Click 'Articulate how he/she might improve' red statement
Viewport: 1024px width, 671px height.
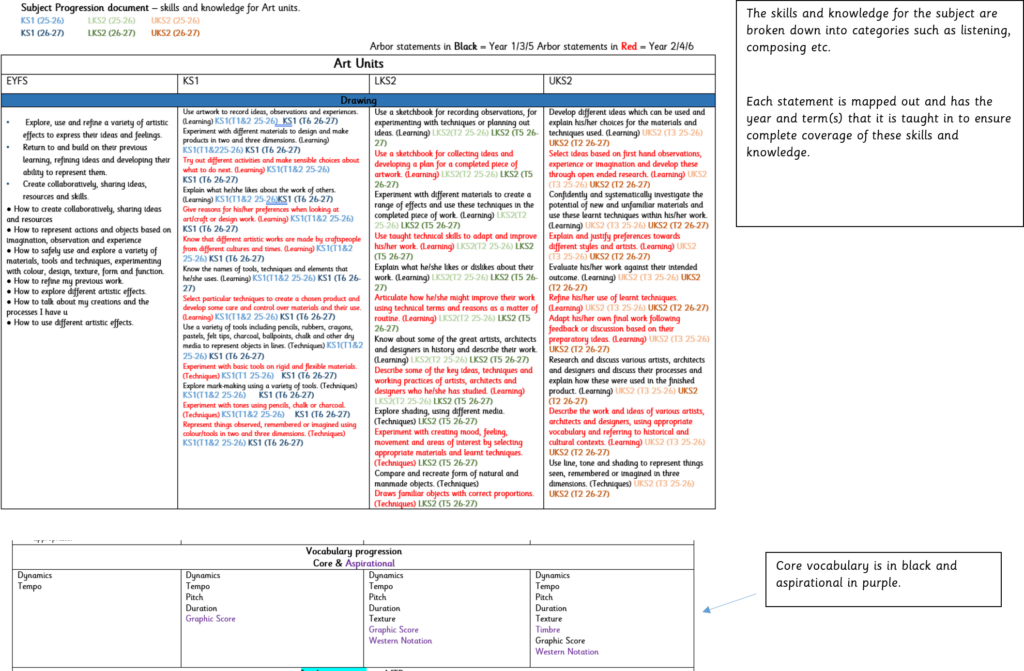click(456, 313)
